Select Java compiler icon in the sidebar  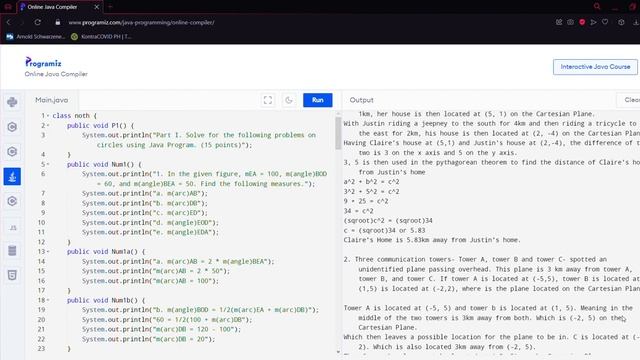click(x=12, y=177)
